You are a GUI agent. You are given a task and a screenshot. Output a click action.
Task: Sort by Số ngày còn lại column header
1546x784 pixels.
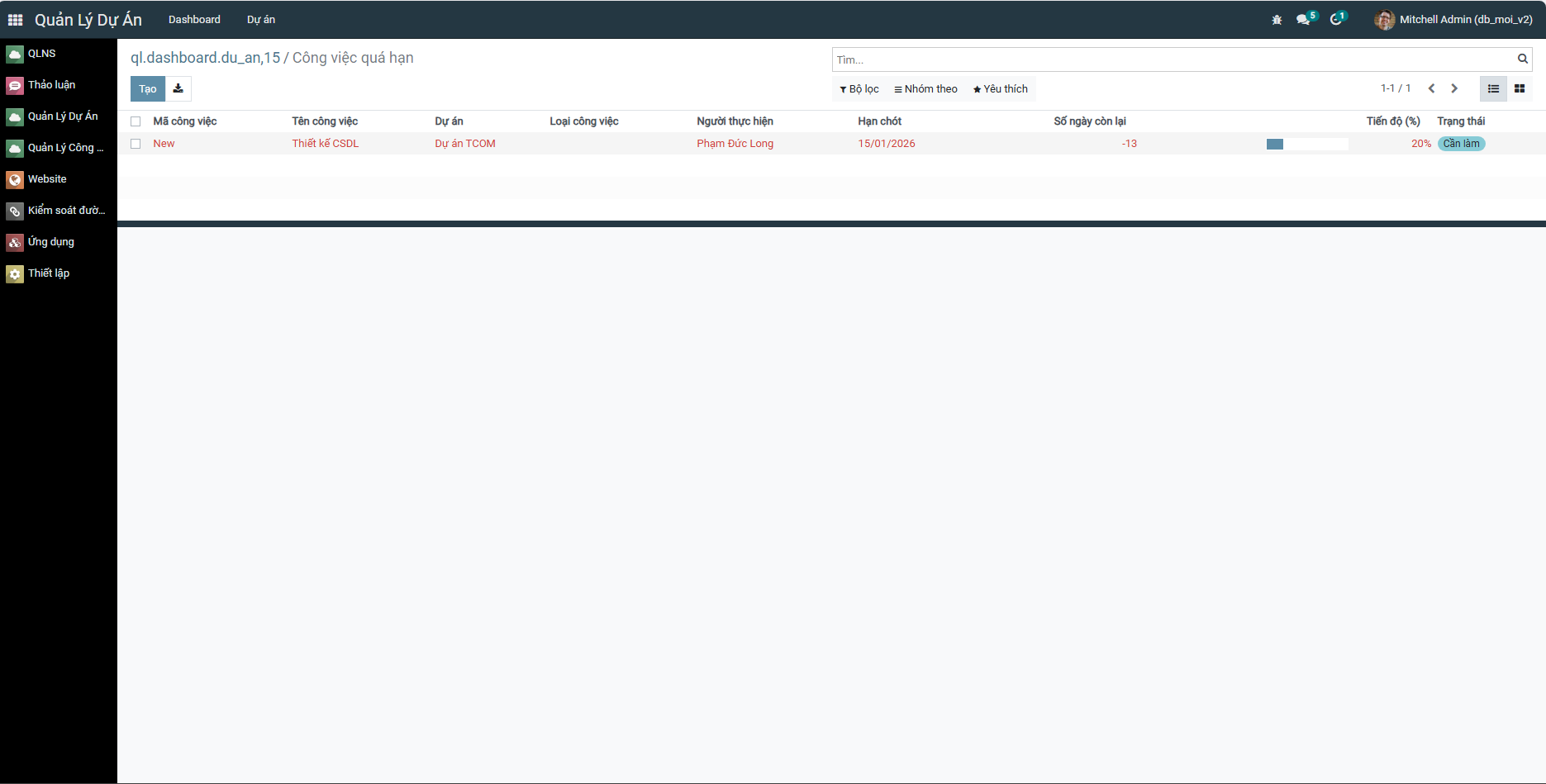(x=1090, y=121)
